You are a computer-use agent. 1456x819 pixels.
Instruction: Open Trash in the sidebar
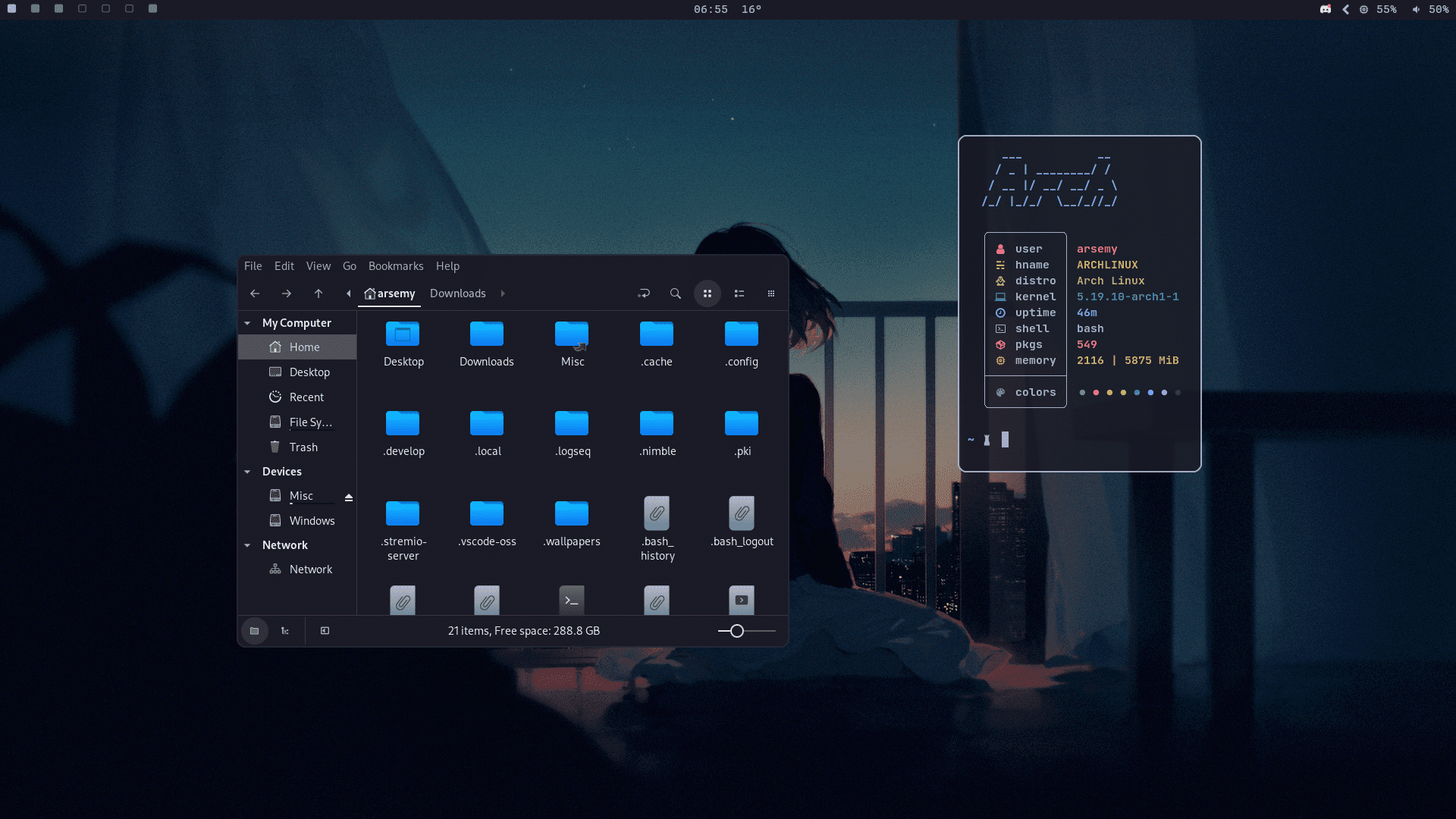click(x=297, y=447)
